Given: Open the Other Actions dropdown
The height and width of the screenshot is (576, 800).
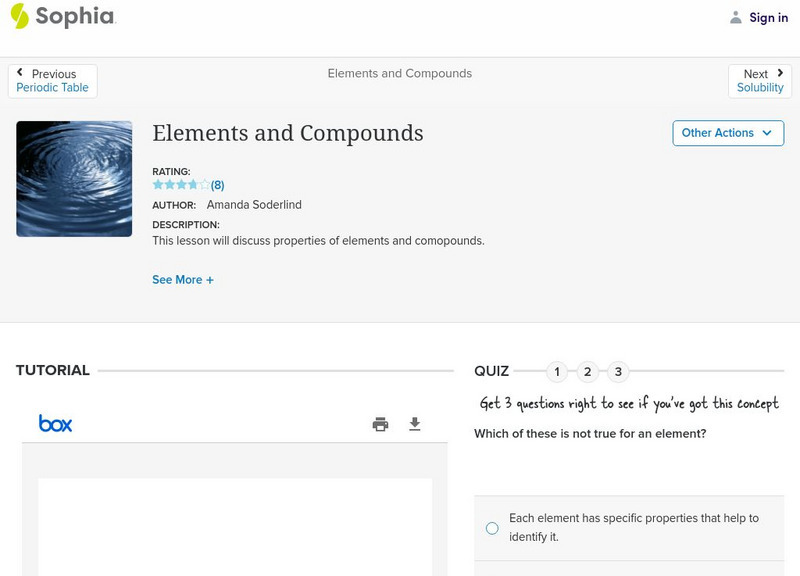Looking at the screenshot, I should pyautogui.click(x=728, y=133).
